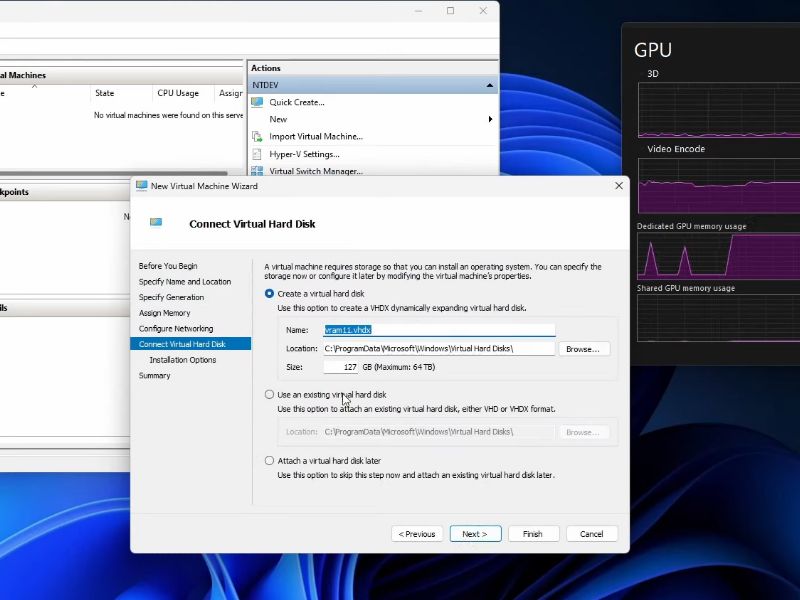Click the Next button
The image size is (800, 600).
(476, 534)
